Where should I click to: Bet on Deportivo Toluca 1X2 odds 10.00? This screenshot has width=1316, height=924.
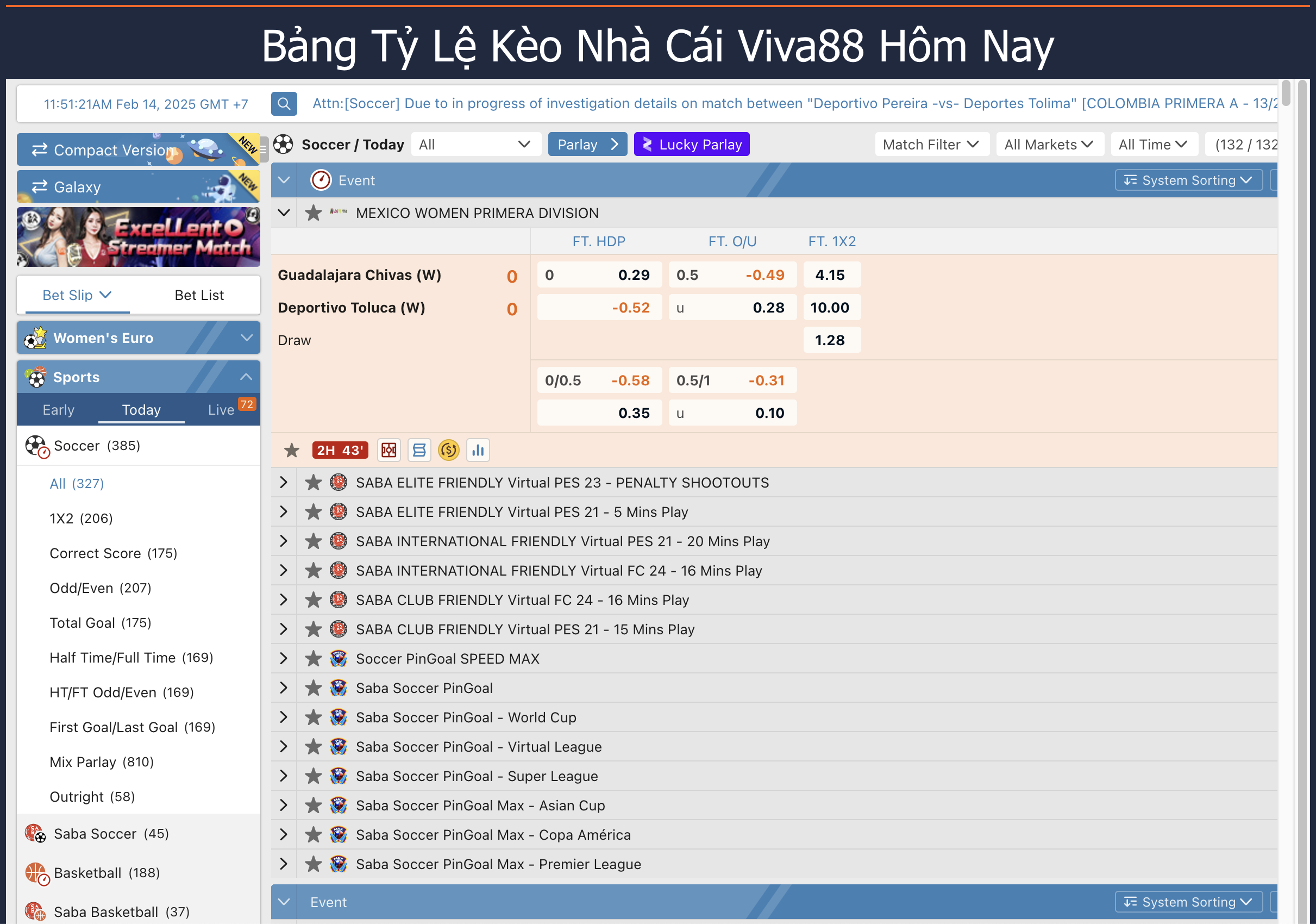(832, 308)
